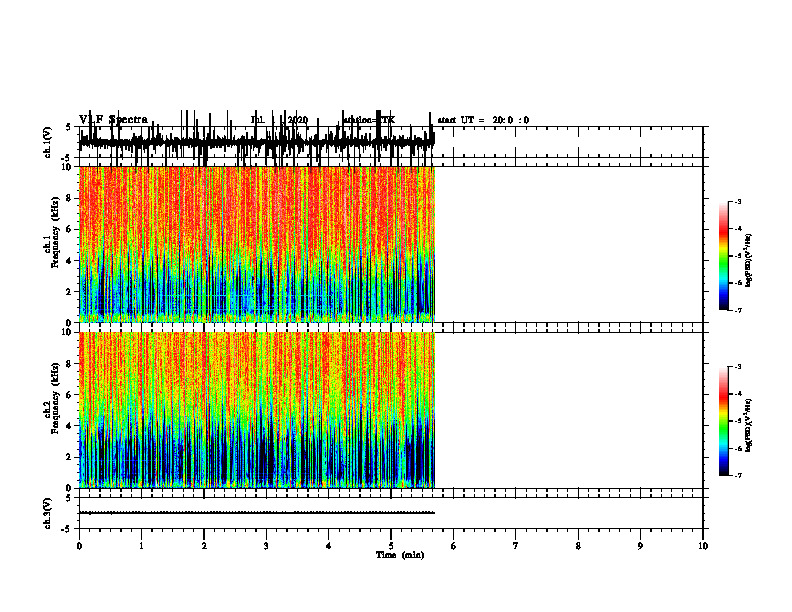This screenshot has width=792, height=612.
Task: Click the '-5' tick on ch.3(V) axis
Action: 67,529
